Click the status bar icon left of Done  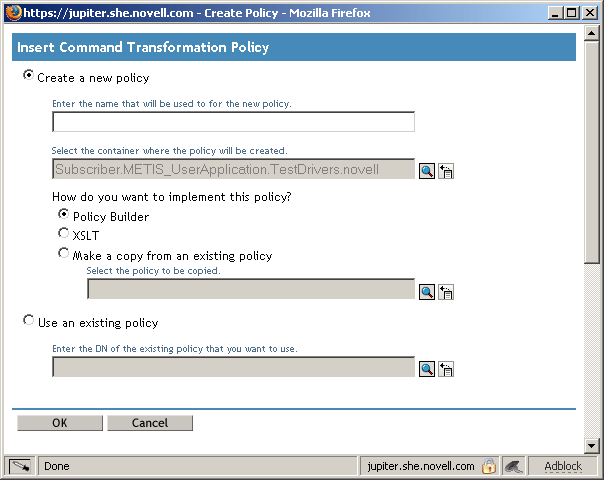[x=21, y=466]
